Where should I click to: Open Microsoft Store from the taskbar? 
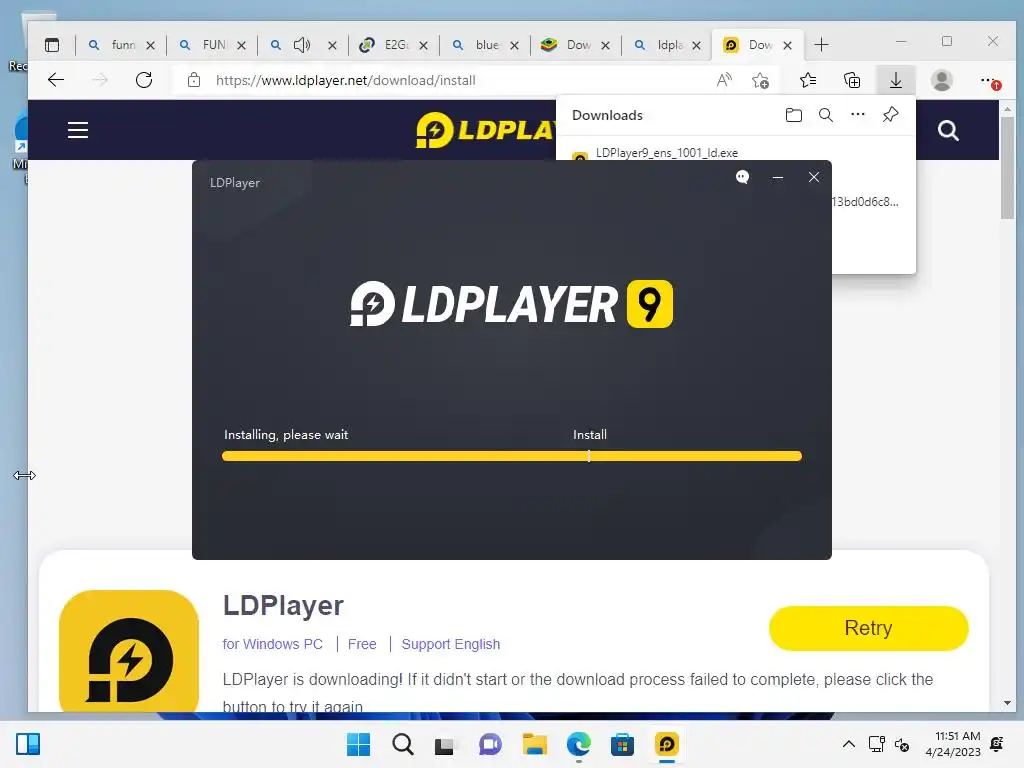[x=622, y=744]
